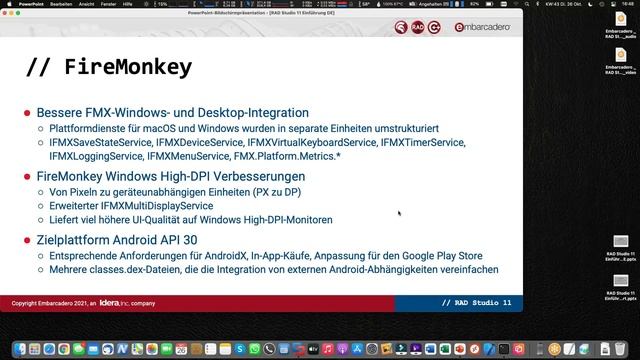
Task: Open the Apple menu
Action: [9, 4]
